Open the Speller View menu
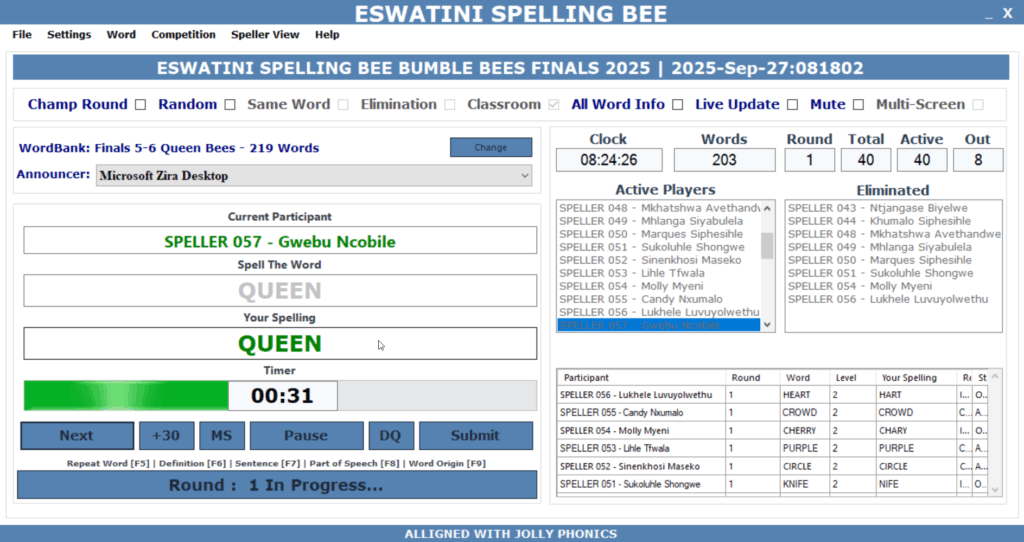The image size is (1024, 542). 265,34
